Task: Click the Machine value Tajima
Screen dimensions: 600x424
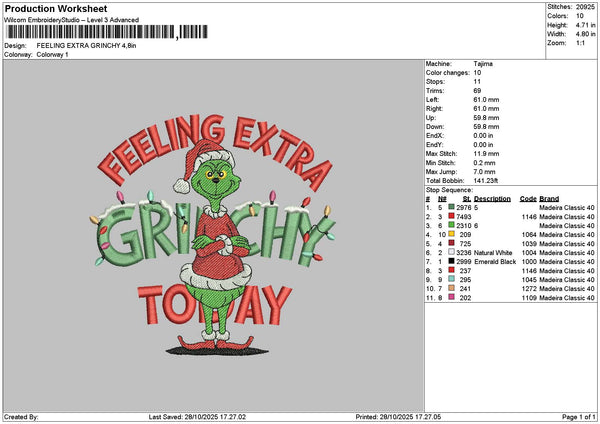Action: [x=483, y=64]
